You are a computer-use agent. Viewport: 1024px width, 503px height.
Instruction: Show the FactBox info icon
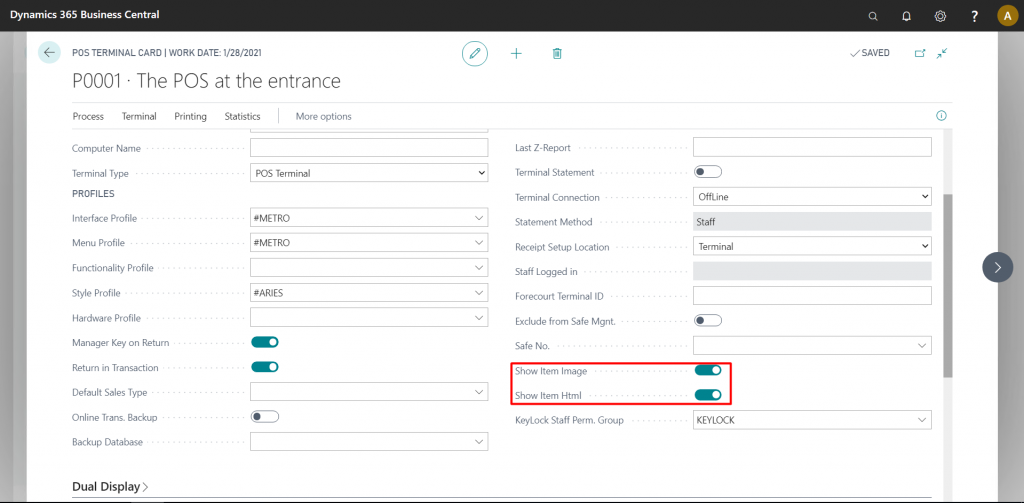(941, 116)
